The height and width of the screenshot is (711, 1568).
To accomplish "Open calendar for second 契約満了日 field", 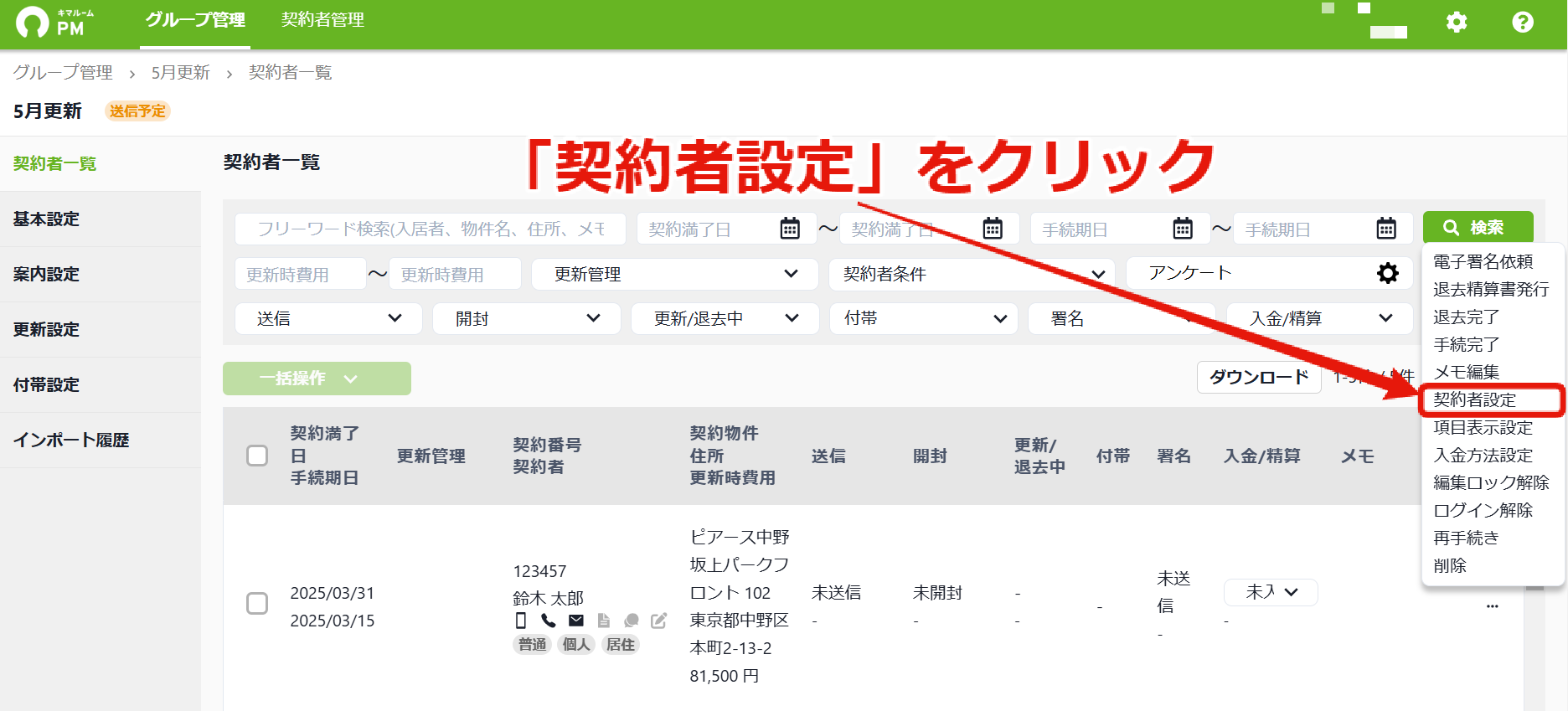I will point(993,229).
